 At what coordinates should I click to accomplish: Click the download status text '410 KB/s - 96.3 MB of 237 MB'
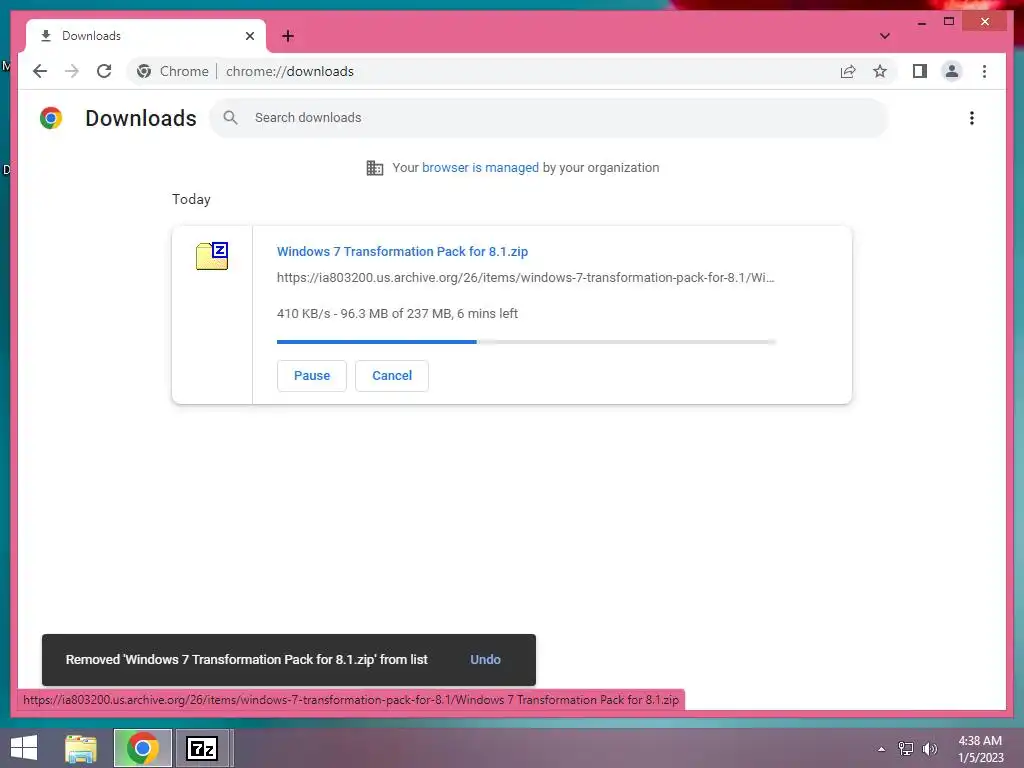point(363,313)
